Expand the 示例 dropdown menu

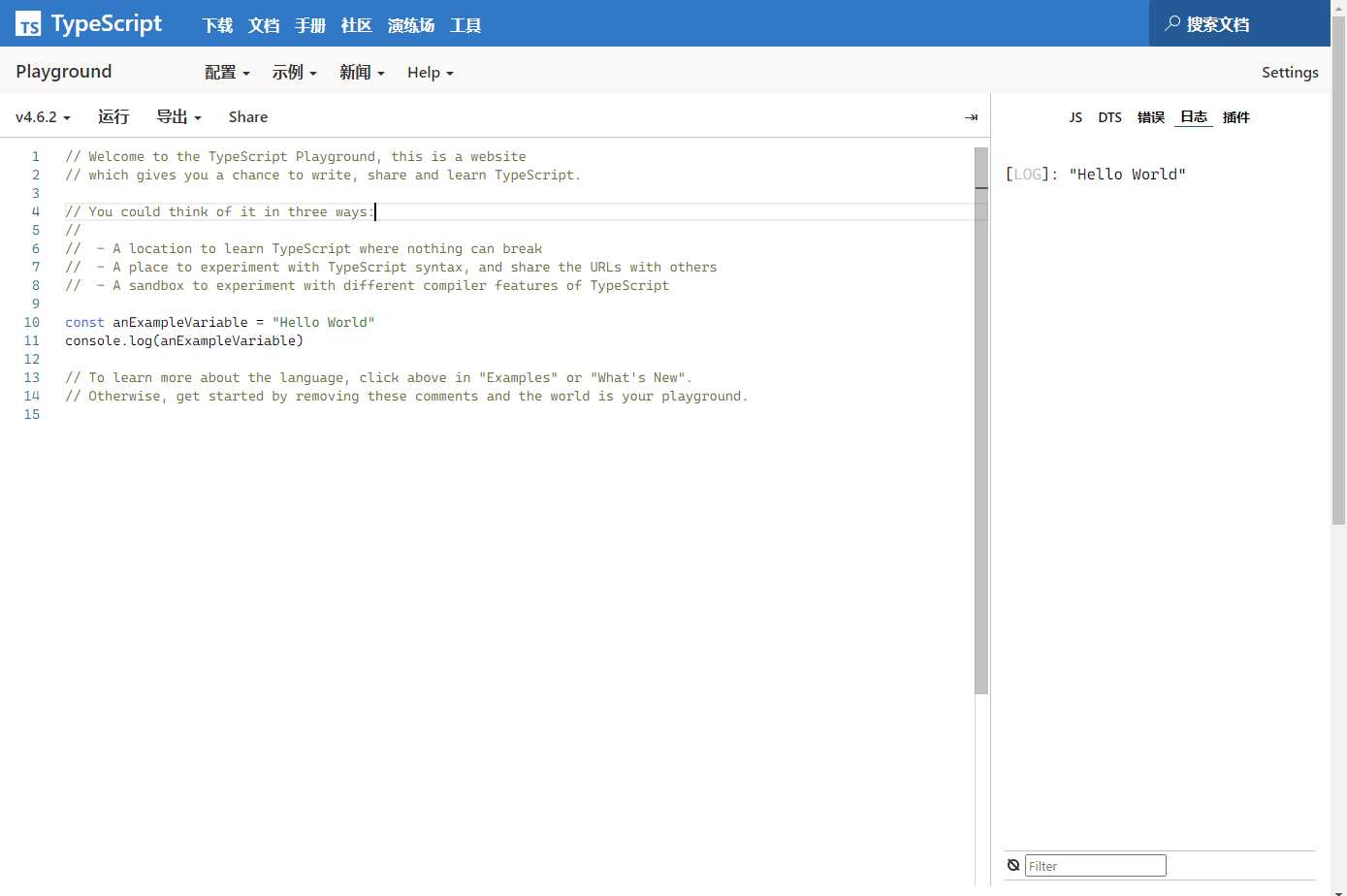pos(295,72)
